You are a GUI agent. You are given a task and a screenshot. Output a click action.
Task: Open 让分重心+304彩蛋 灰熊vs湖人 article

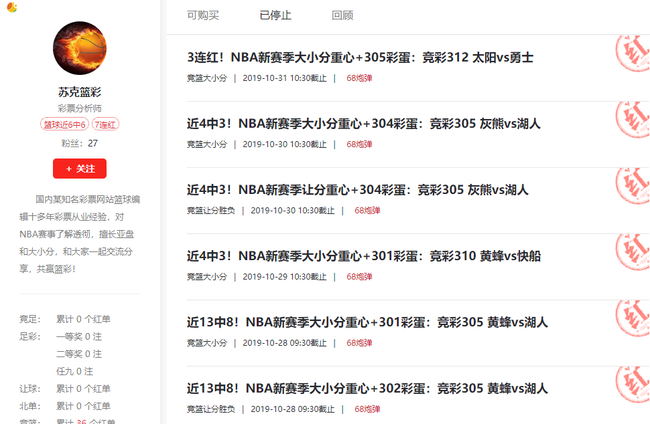[357, 190]
